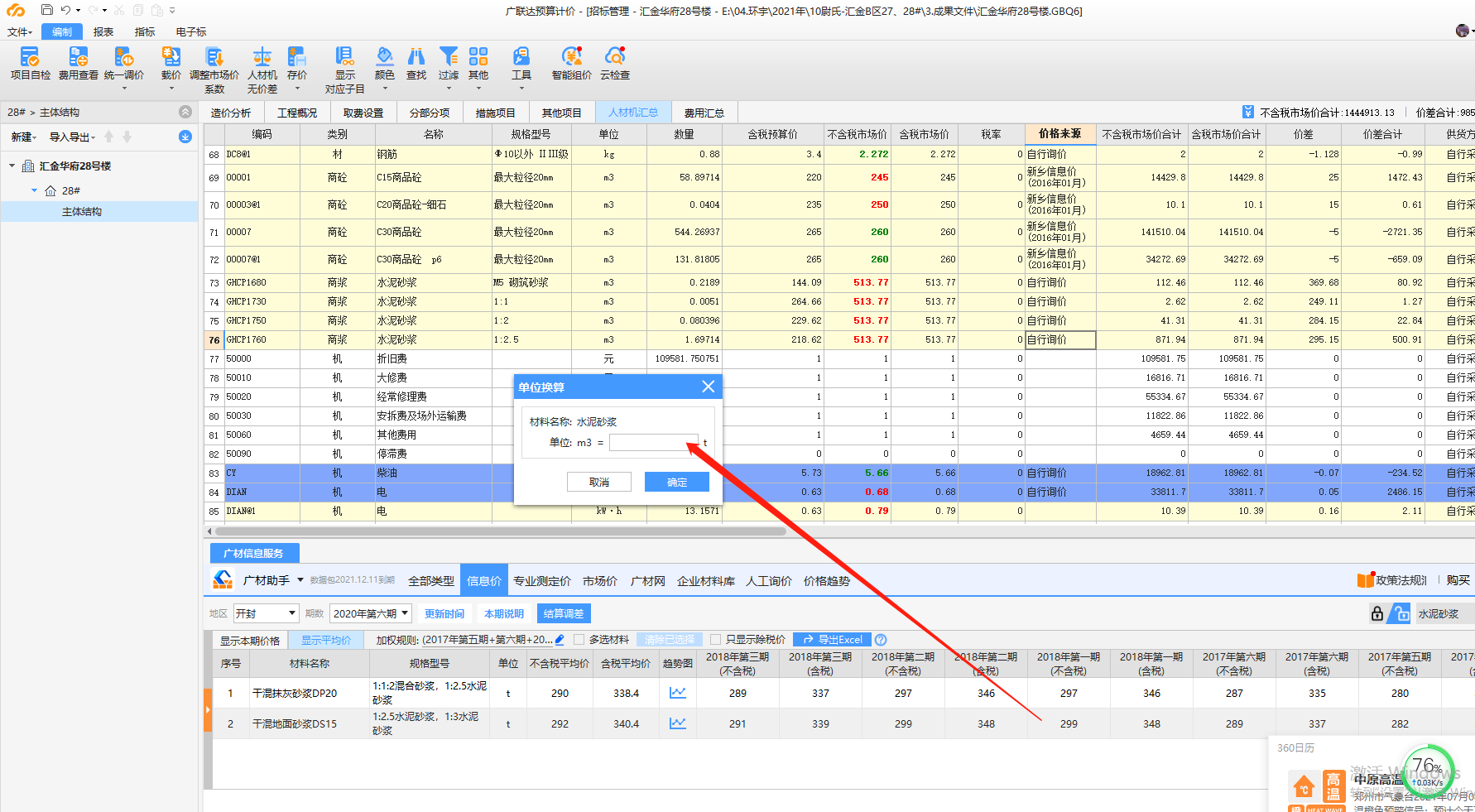This screenshot has height=812, width=1475.
Task: Click the help question mark beside 导出Excel
Action: (x=881, y=640)
